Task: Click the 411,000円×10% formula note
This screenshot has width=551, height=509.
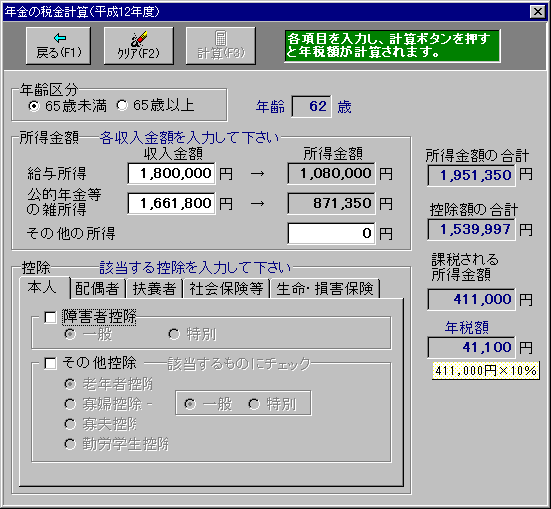Action: click(x=486, y=371)
